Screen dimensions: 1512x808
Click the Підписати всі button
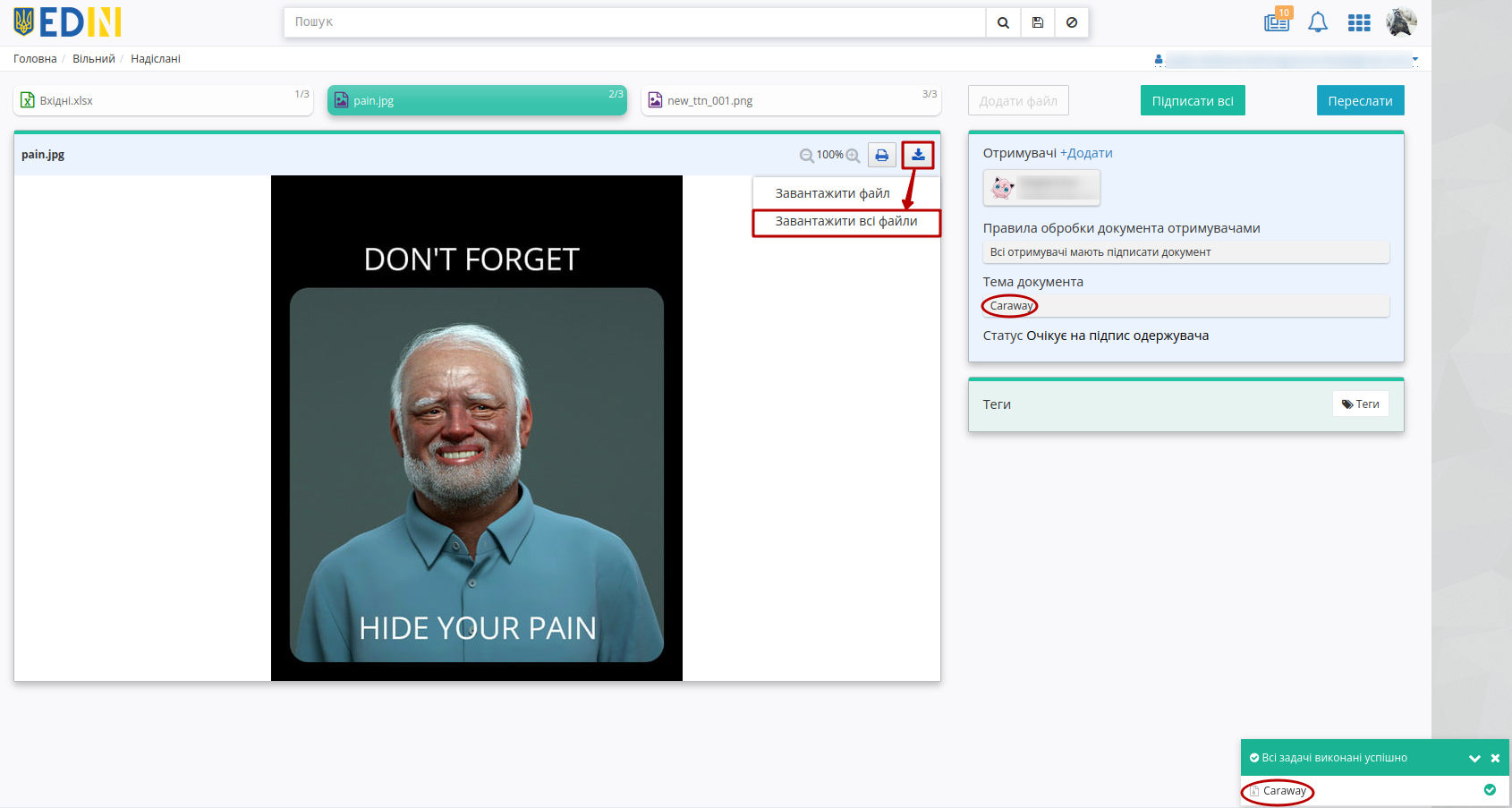(x=1193, y=101)
